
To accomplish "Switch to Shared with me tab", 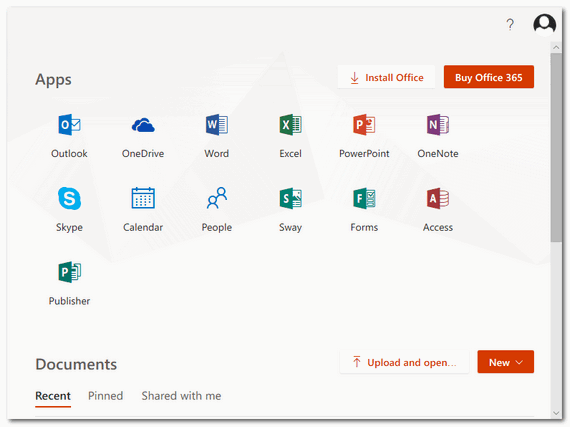I will click(x=181, y=396).
